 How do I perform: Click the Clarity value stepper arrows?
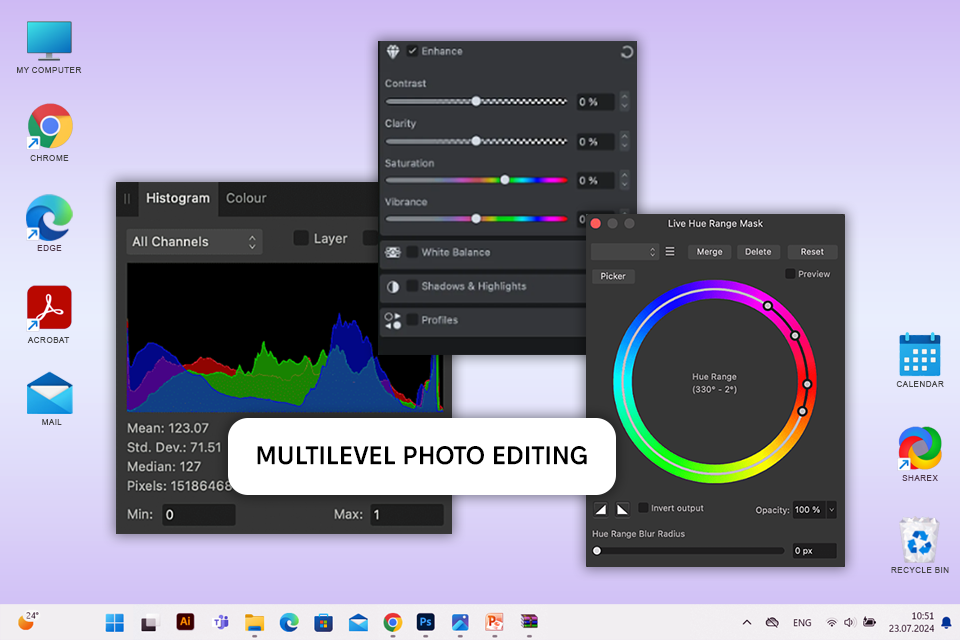(x=624, y=141)
